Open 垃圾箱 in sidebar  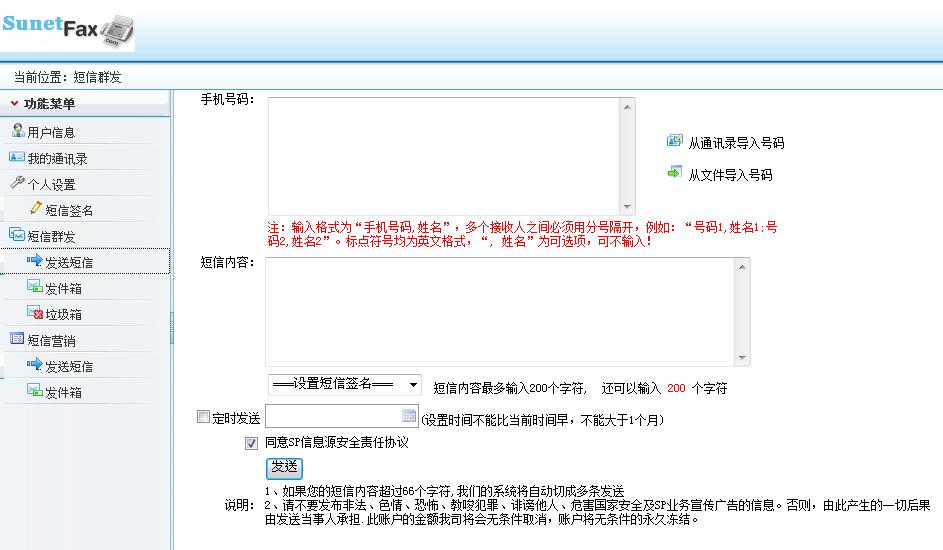(63, 314)
